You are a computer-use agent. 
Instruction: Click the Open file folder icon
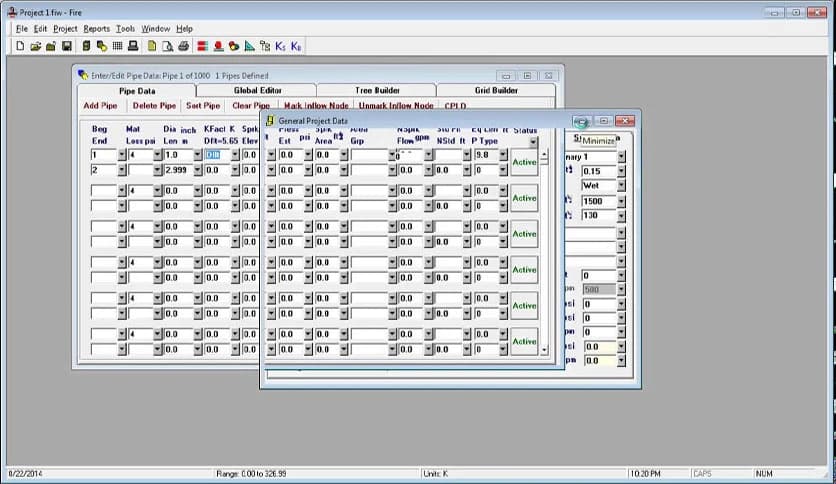(x=36, y=46)
